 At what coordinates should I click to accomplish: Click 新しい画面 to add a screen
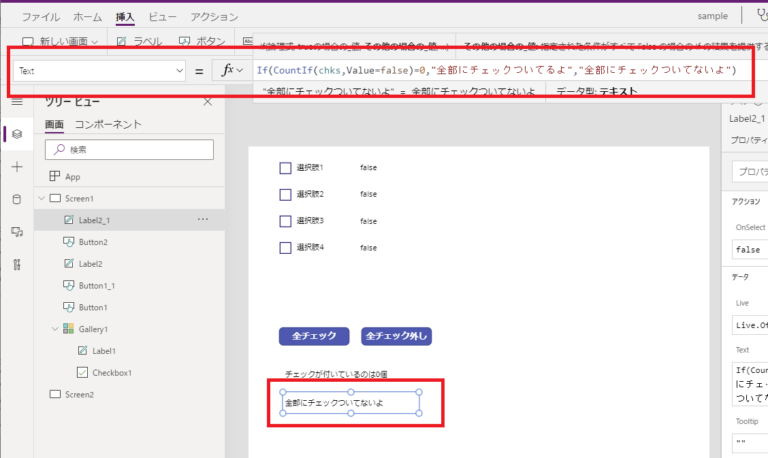60,42
